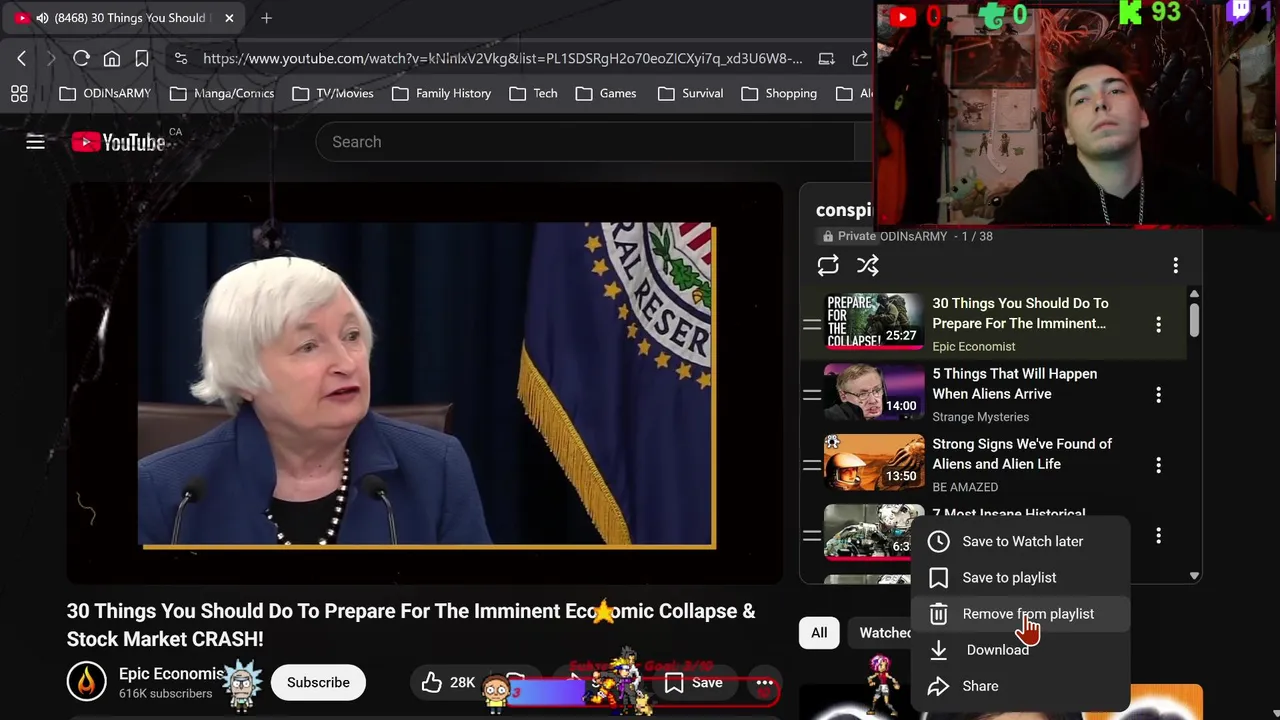Open playlist options three-dot menu
Viewport: 1280px width, 720px height.
tap(1176, 265)
